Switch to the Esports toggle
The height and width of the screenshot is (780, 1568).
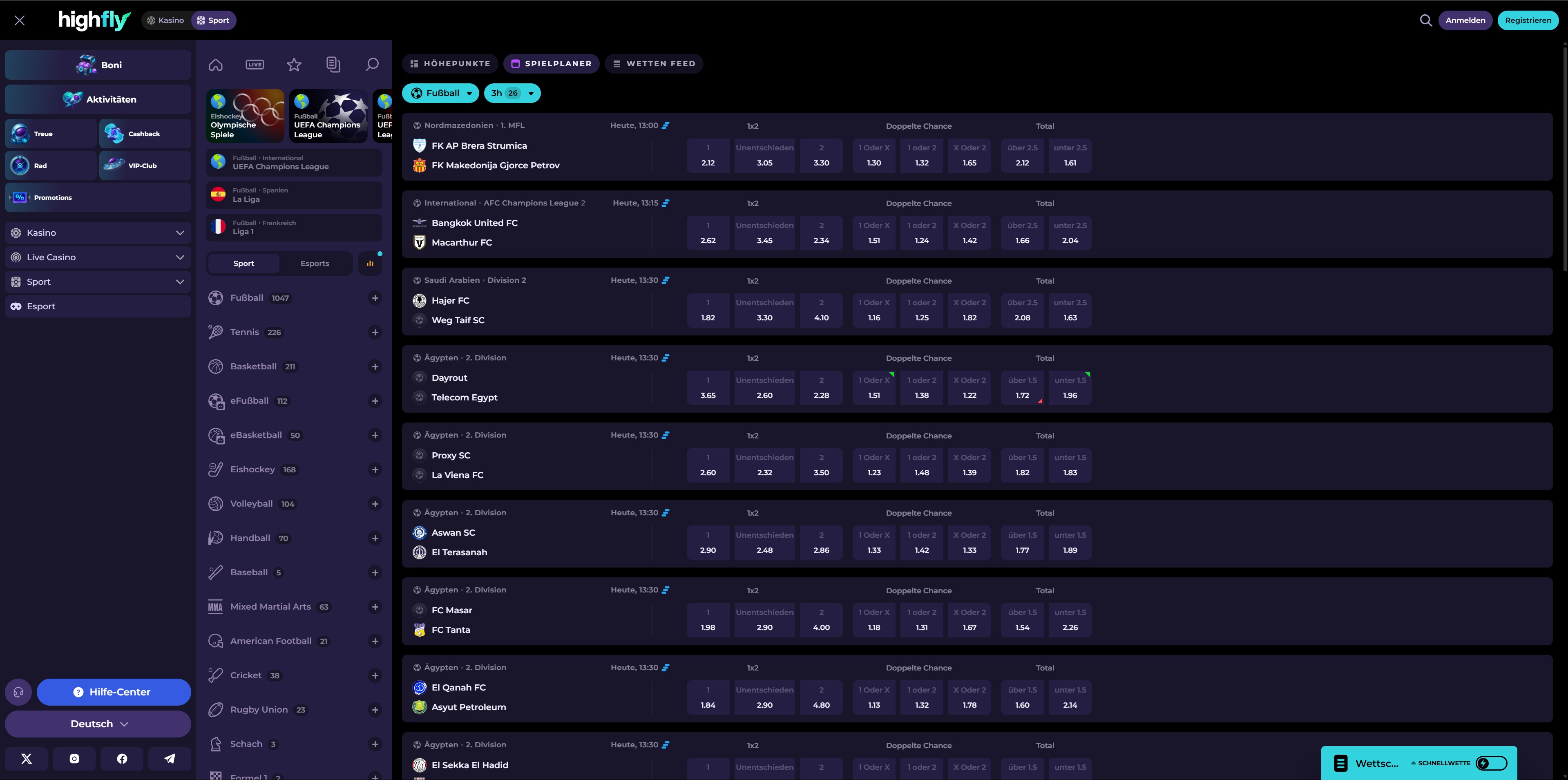315,263
